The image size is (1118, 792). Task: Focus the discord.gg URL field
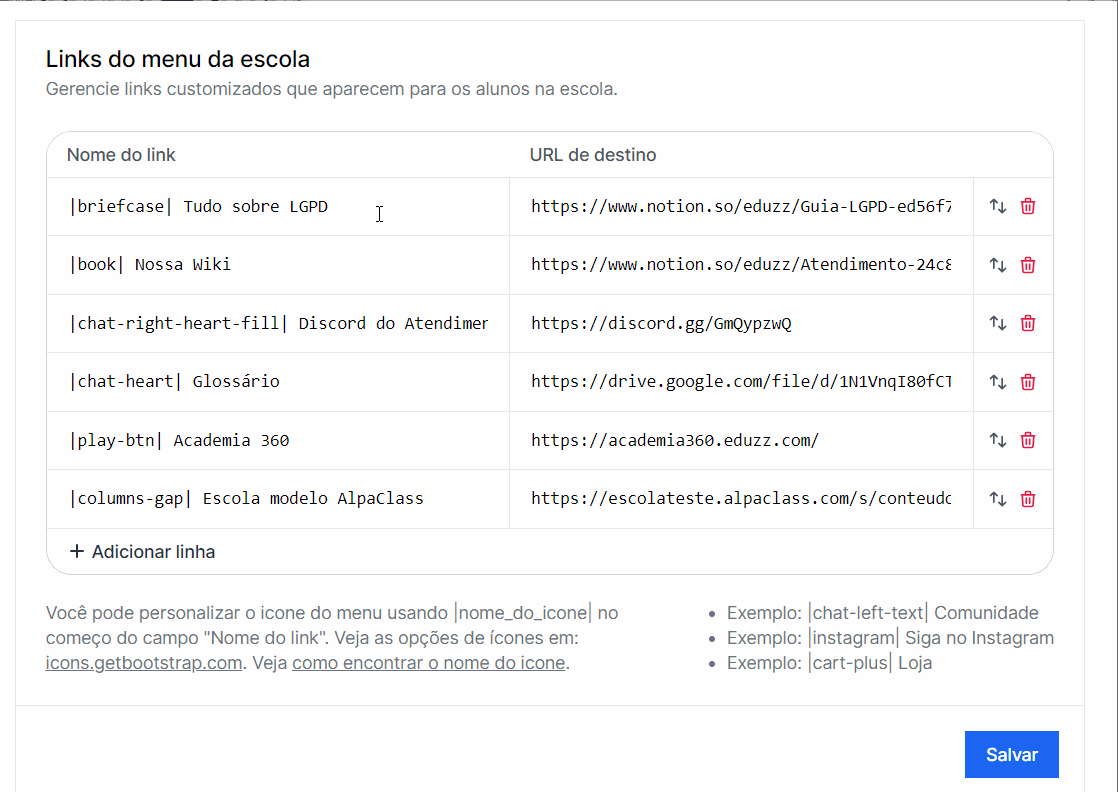click(740, 323)
